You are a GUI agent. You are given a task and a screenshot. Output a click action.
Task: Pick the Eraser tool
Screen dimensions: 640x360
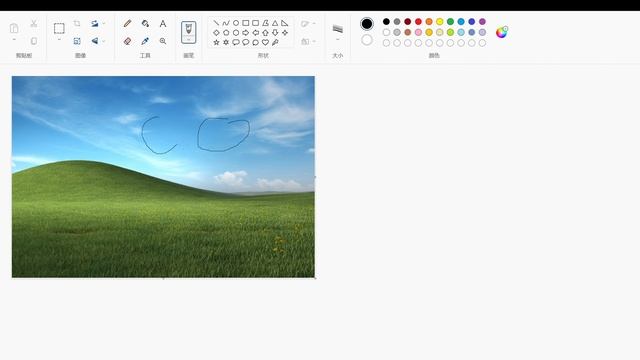pyautogui.click(x=127, y=41)
